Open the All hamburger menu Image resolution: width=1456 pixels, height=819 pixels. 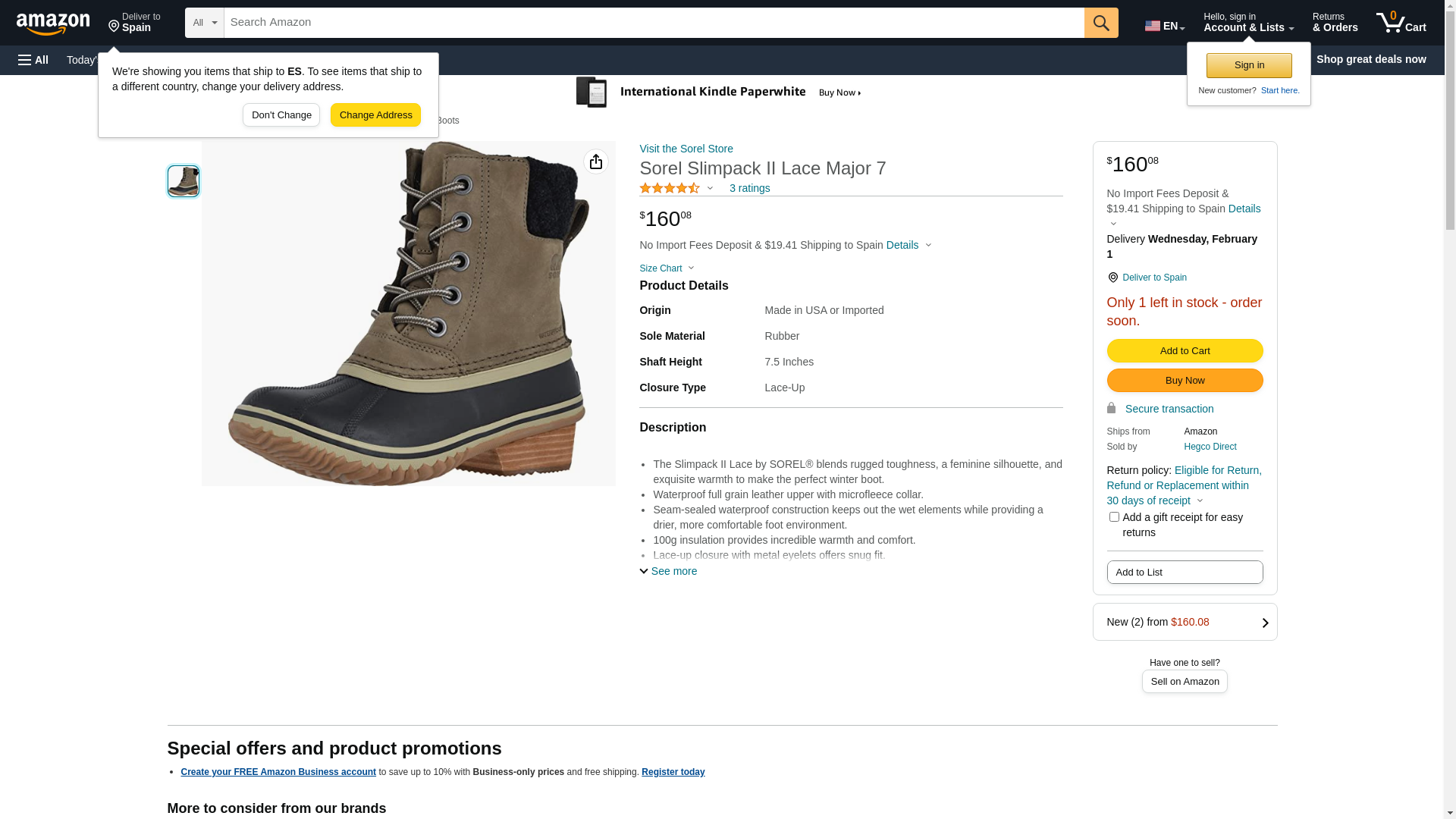point(33,60)
